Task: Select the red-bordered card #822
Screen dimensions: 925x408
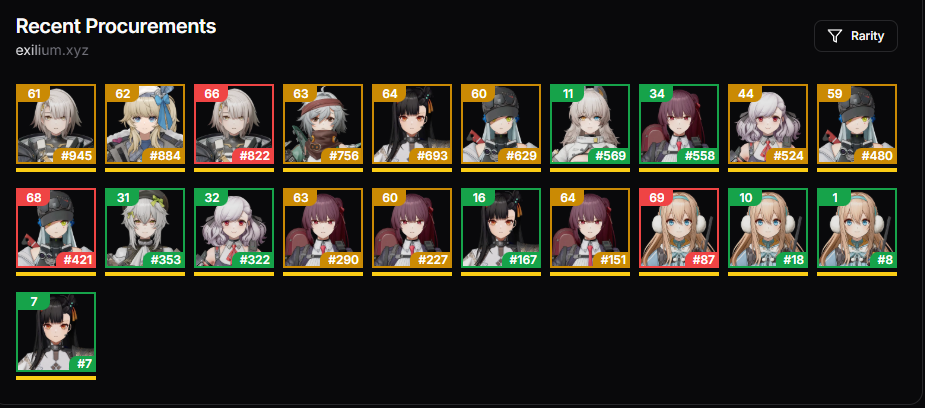Action: point(234,124)
